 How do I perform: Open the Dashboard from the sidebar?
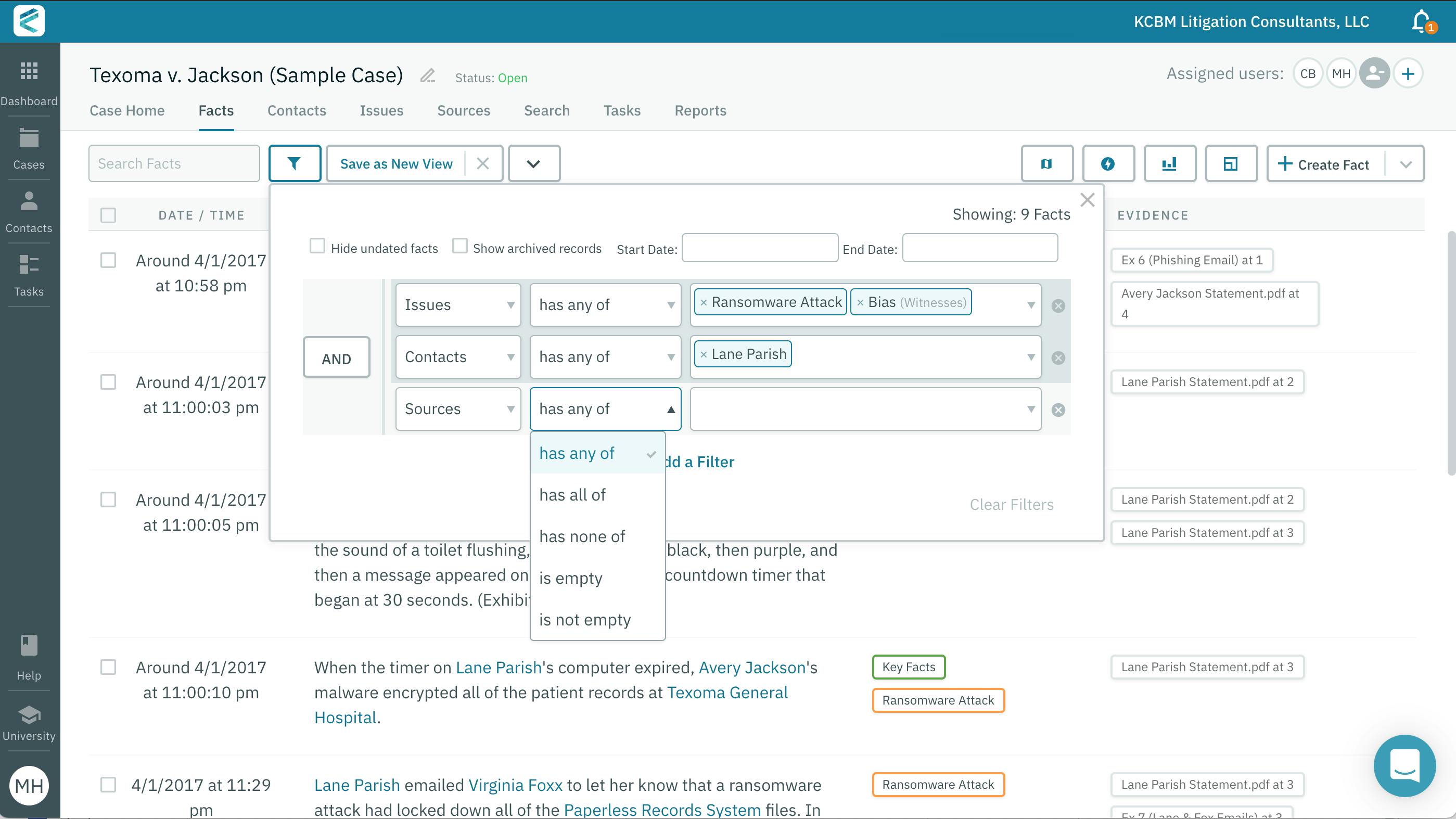click(28, 82)
